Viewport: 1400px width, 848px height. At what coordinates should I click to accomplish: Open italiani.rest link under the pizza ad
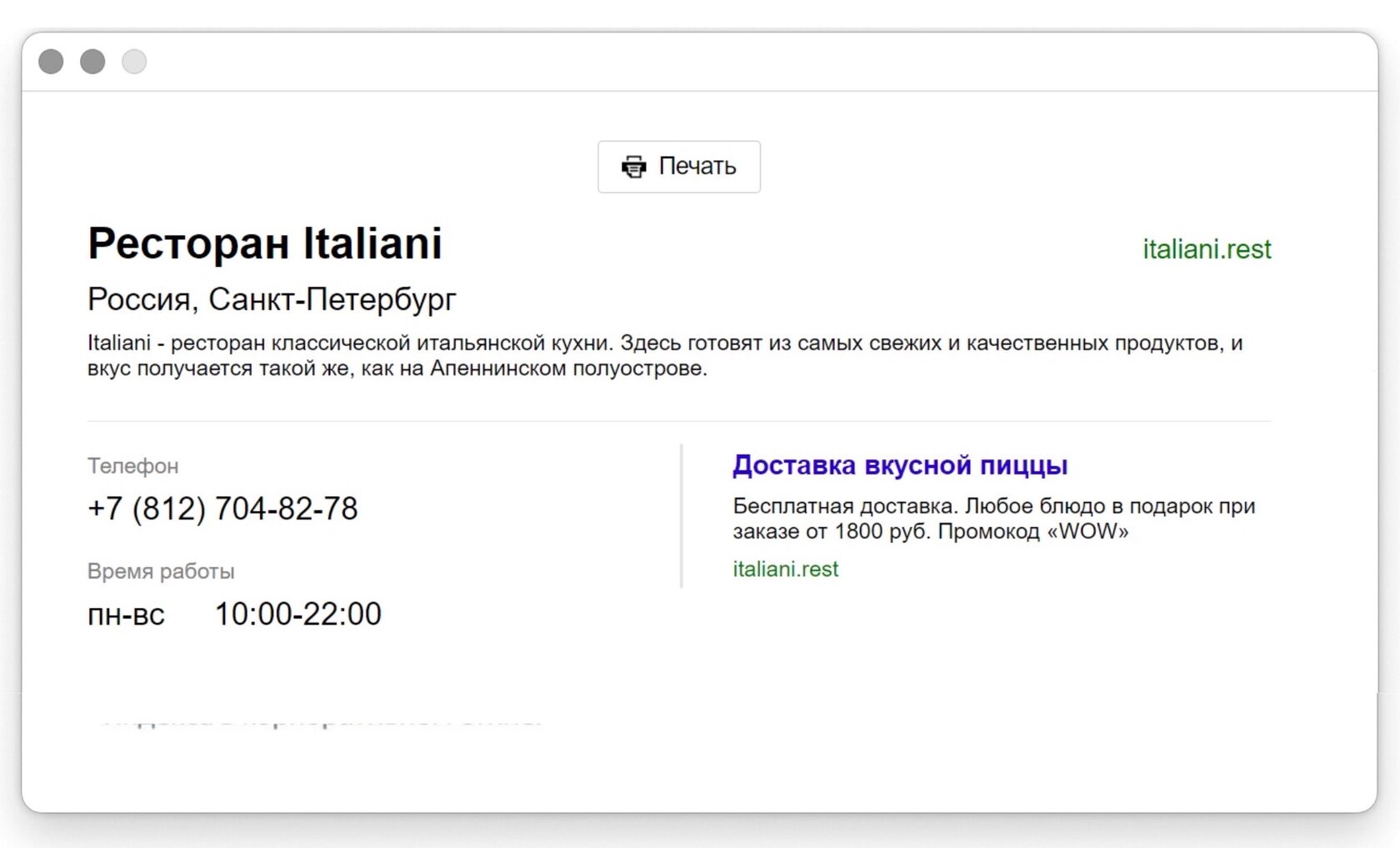[785, 570]
